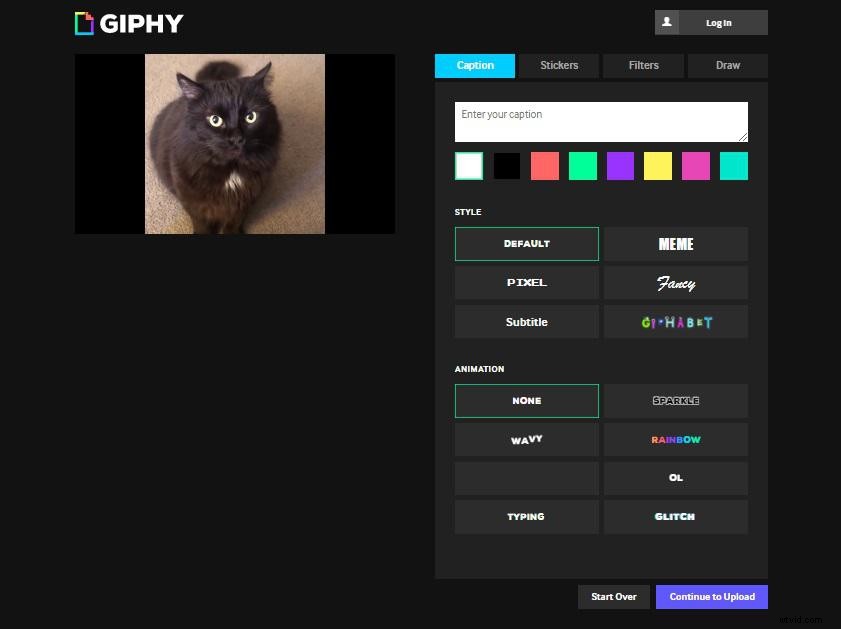The height and width of the screenshot is (629, 841).
Task: Choose the GIPHABET caption style
Action: (676, 321)
